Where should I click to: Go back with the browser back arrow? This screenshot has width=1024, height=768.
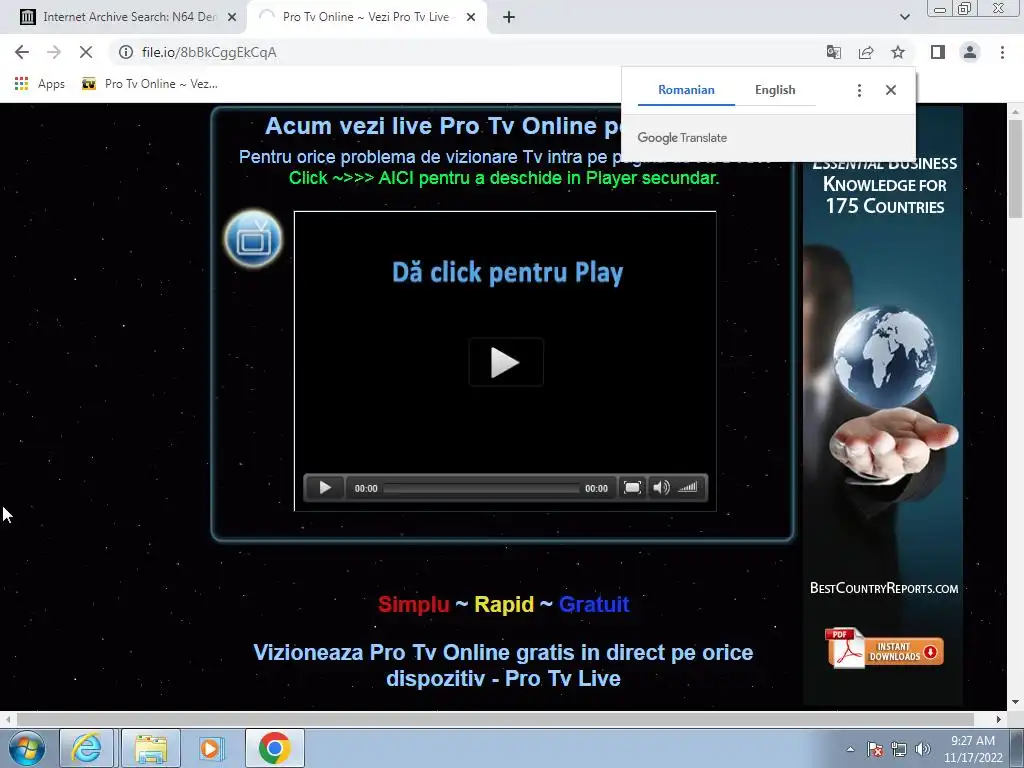pyautogui.click(x=22, y=52)
